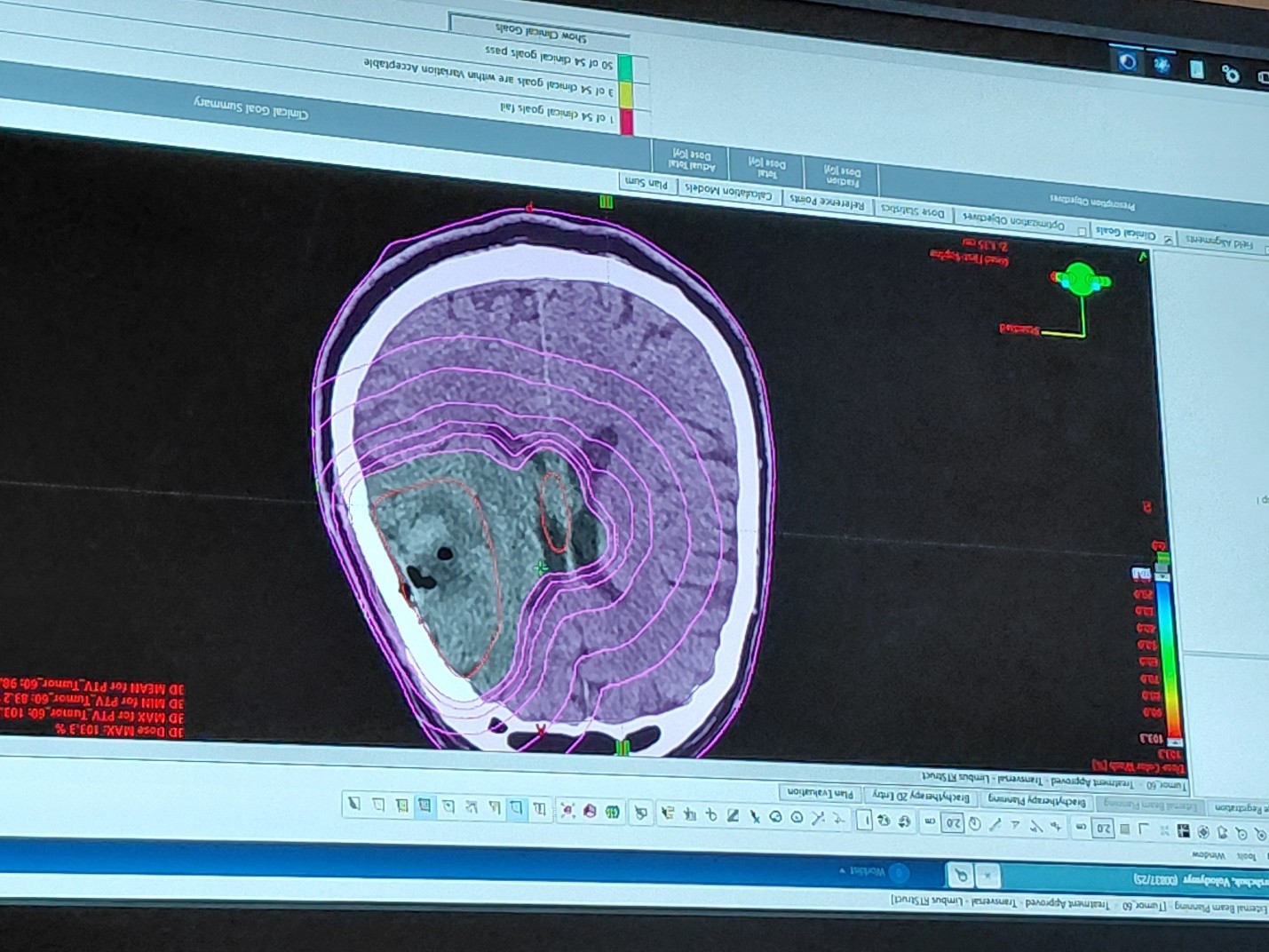Click the highlighted blue layout toolbar icon

pyautogui.click(x=425, y=806)
